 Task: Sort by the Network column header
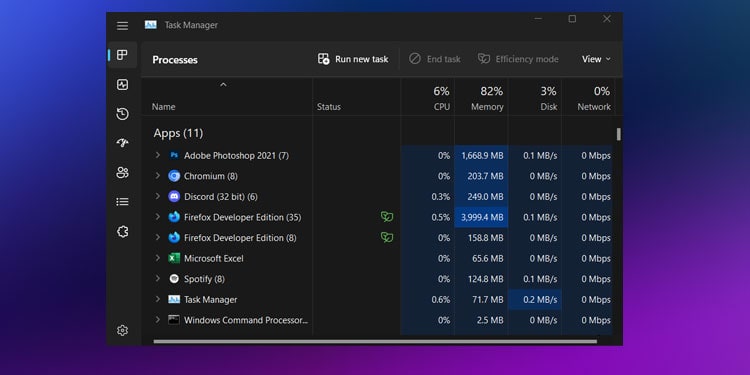[594, 107]
